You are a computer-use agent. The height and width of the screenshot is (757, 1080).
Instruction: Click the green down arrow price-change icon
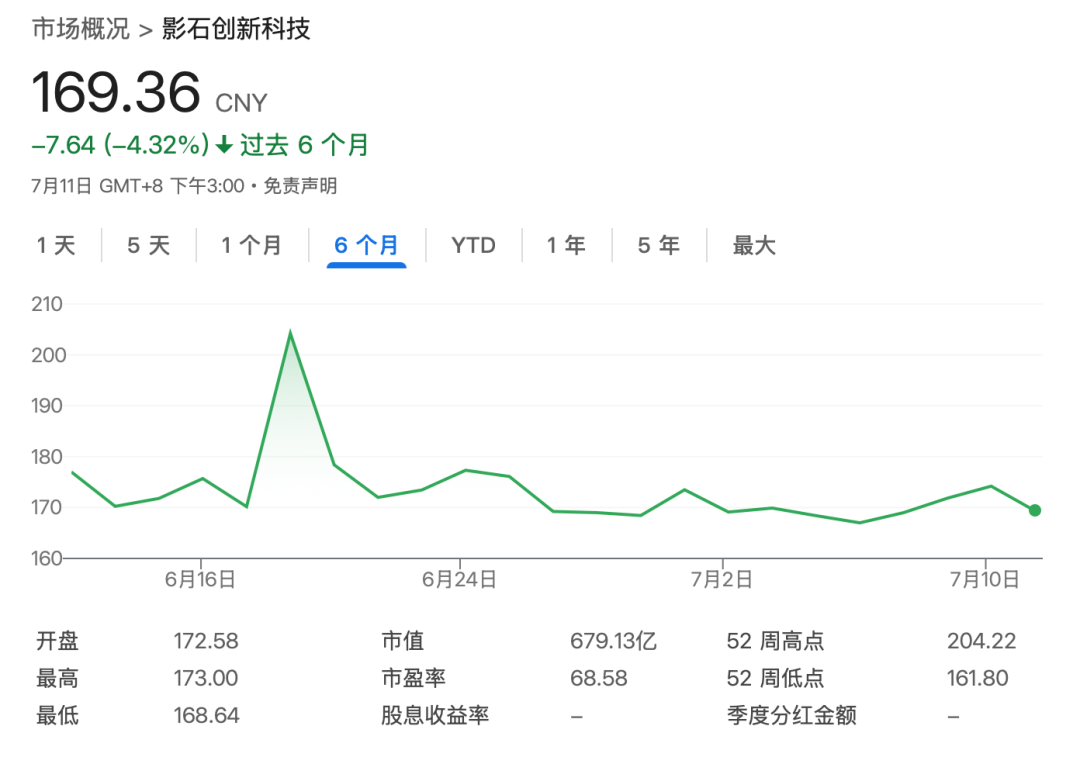tap(224, 146)
